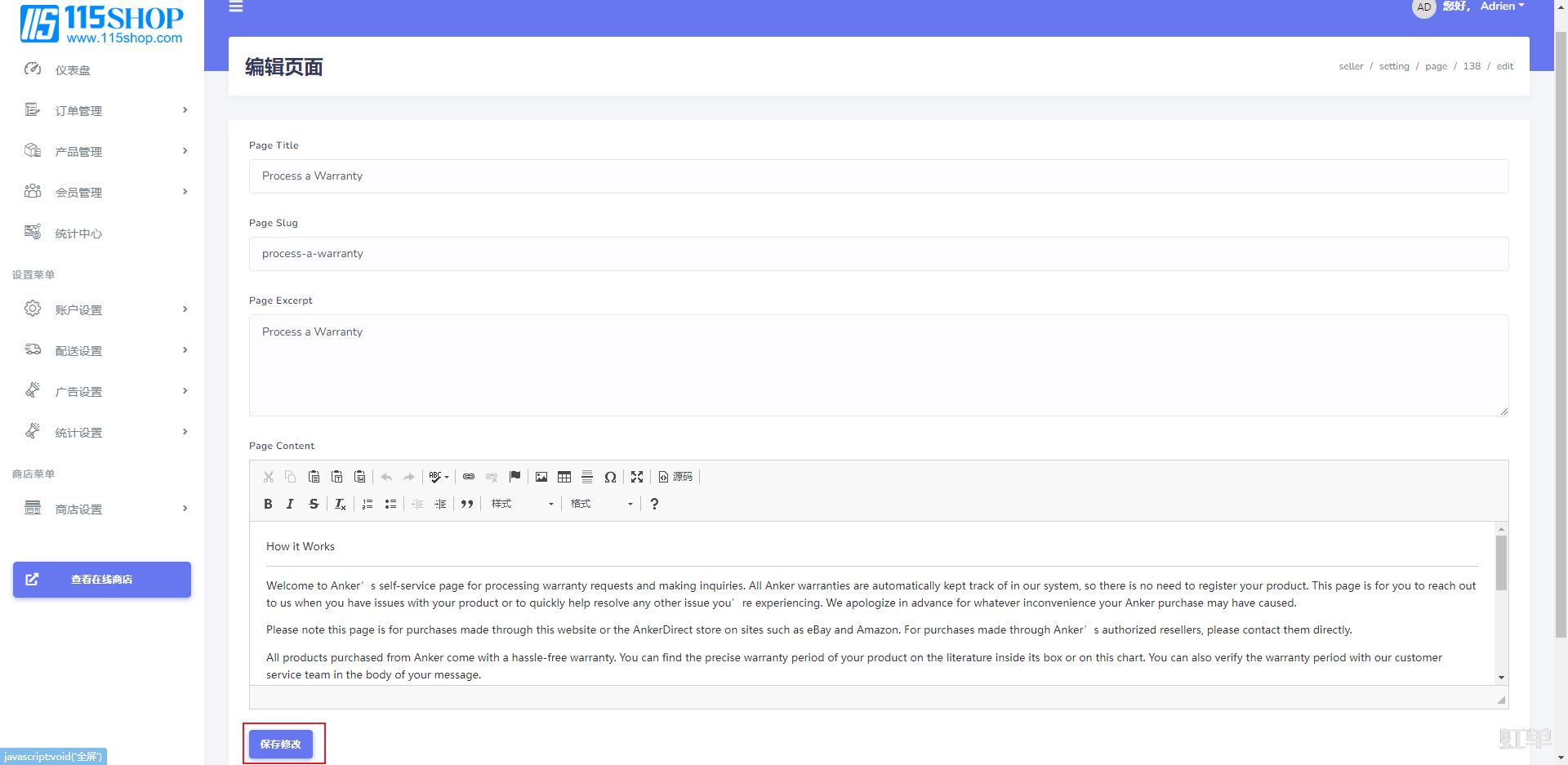Toggle italic formatting
1568x765 pixels.
coord(291,504)
